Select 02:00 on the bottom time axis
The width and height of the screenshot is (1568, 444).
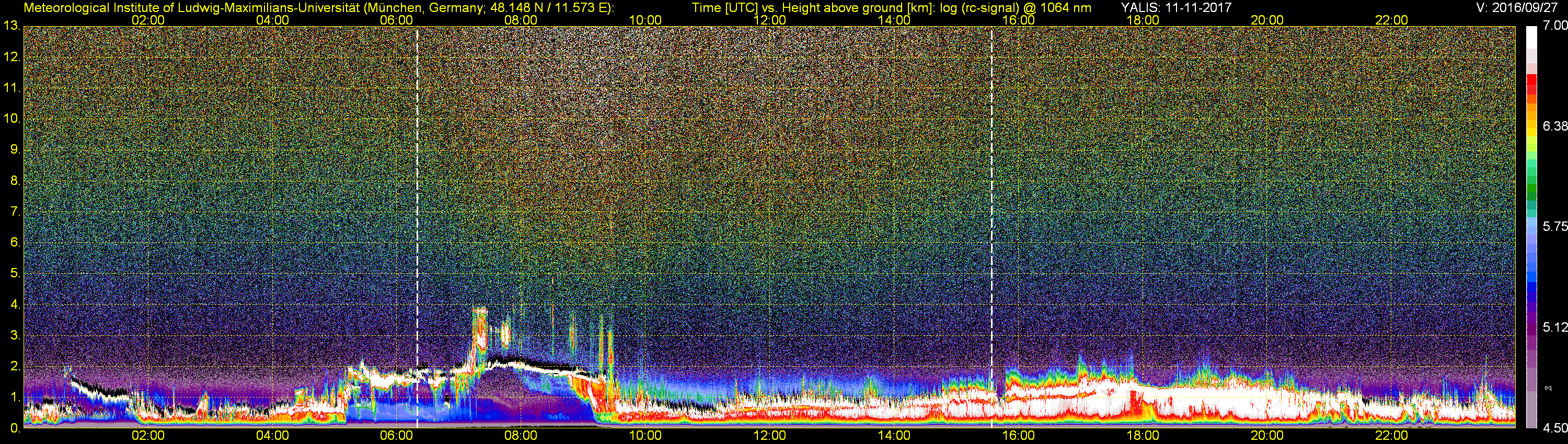pos(148,436)
